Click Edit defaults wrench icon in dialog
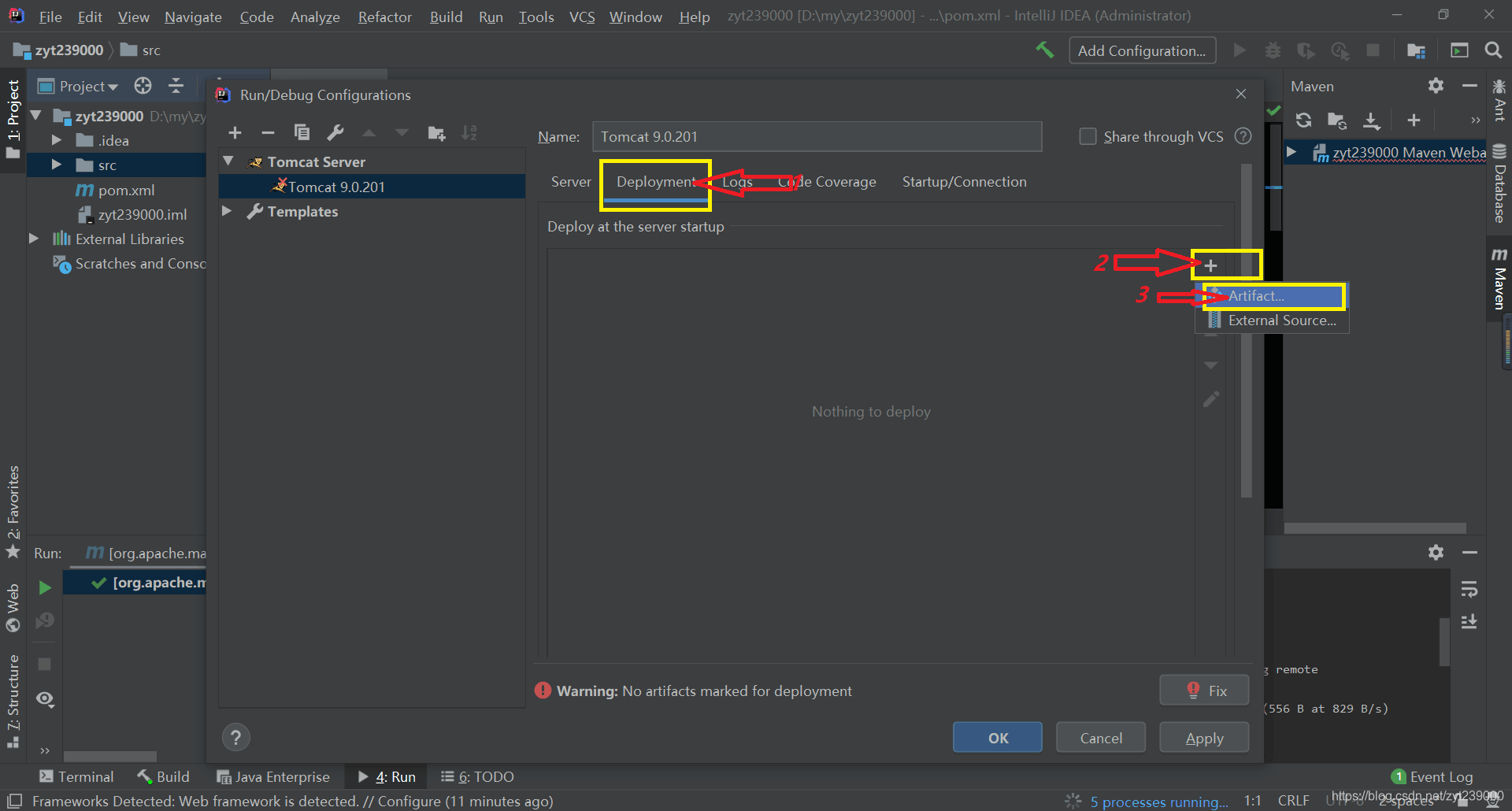1512x811 pixels. 335,132
